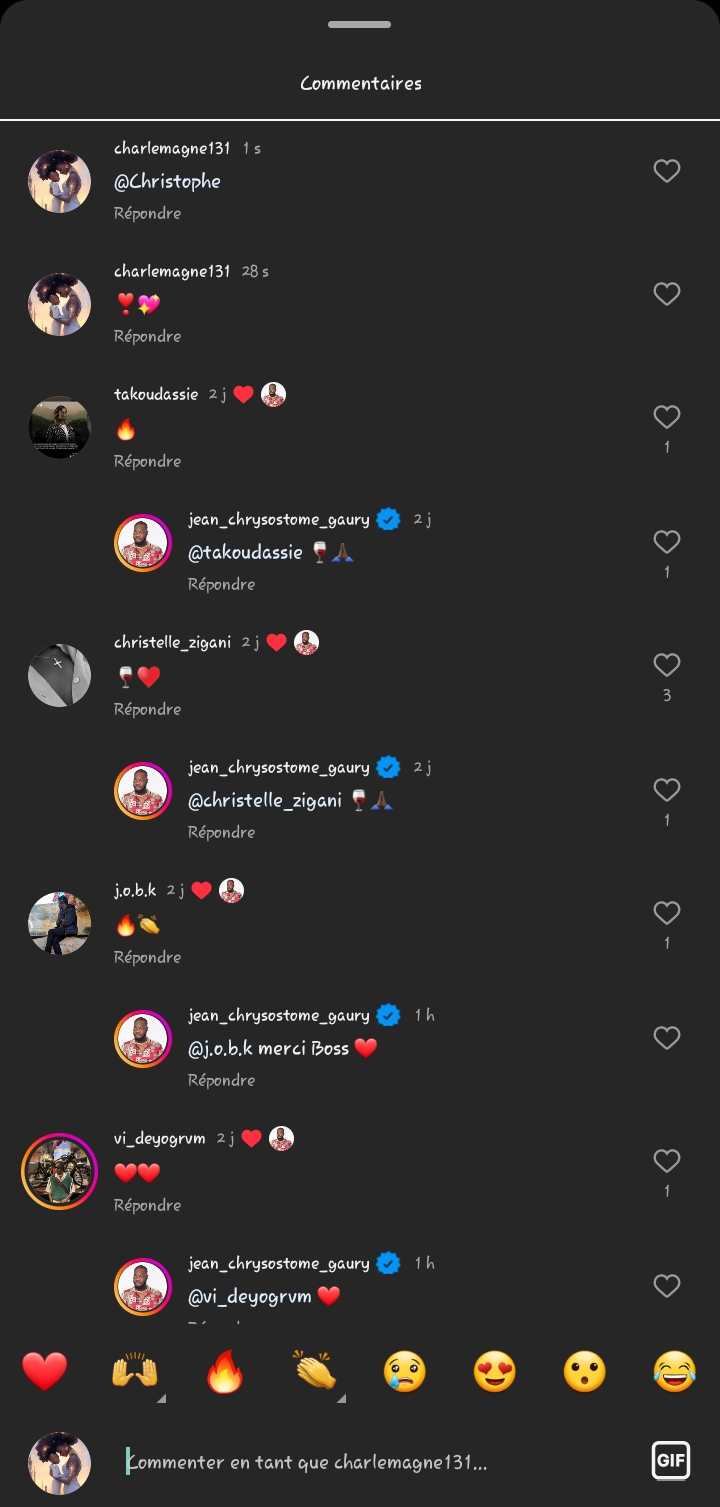
Task: Like christelle_zigani's comment with heart icon
Action: click(x=667, y=665)
